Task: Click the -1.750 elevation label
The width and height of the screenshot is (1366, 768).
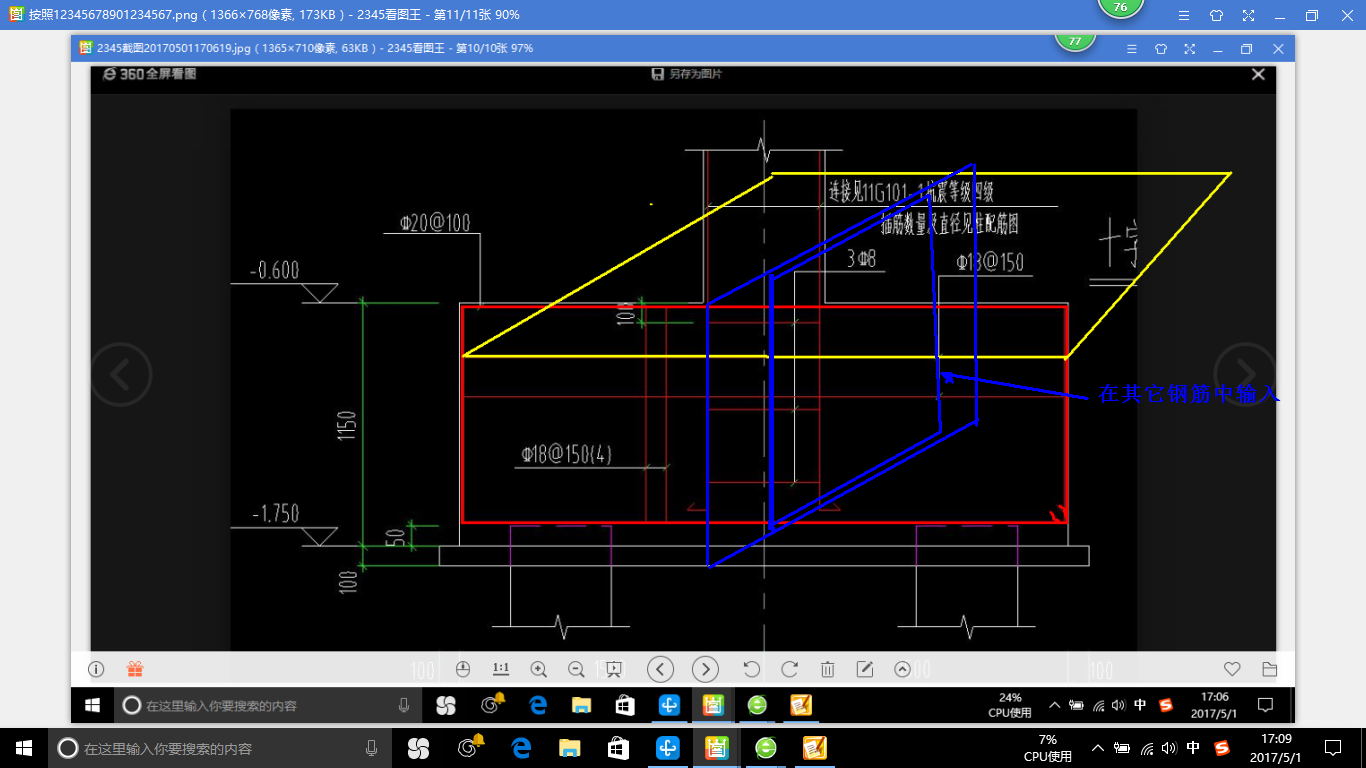Action: point(274,513)
